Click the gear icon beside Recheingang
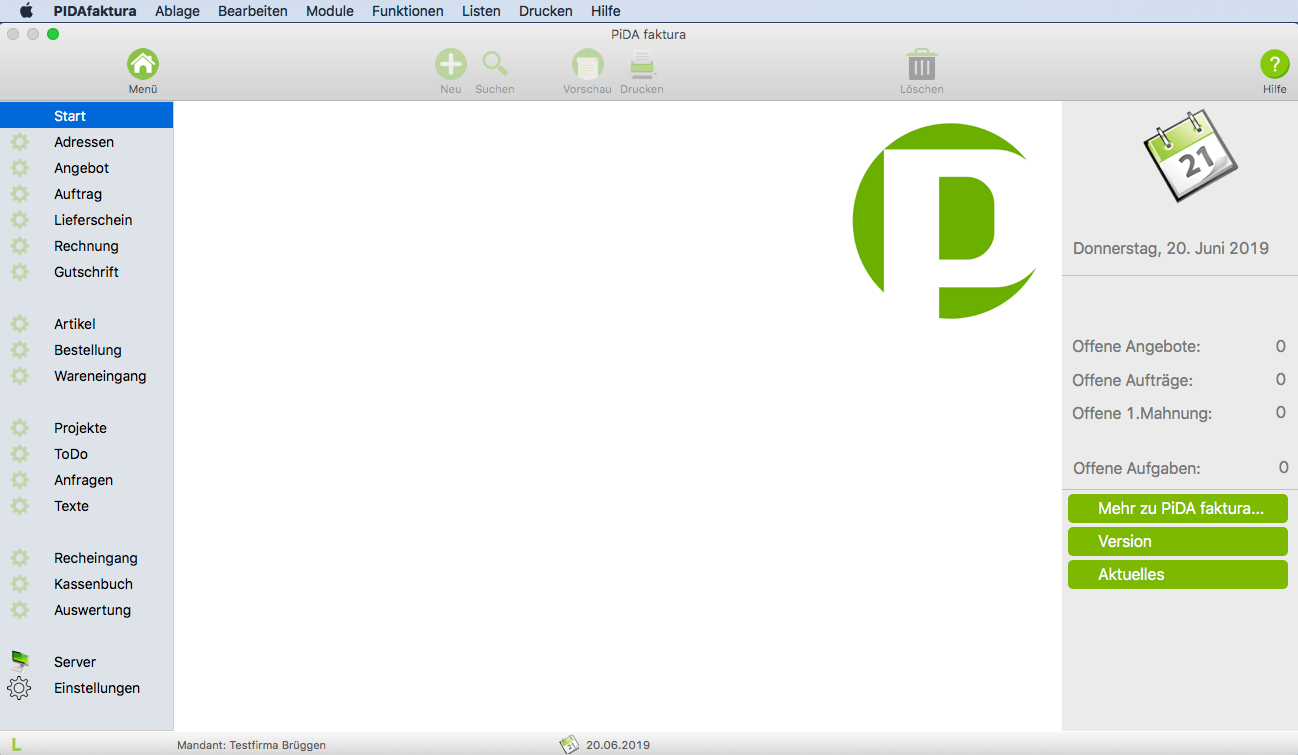This screenshot has width=1298, height=755. tap(19, 558)
